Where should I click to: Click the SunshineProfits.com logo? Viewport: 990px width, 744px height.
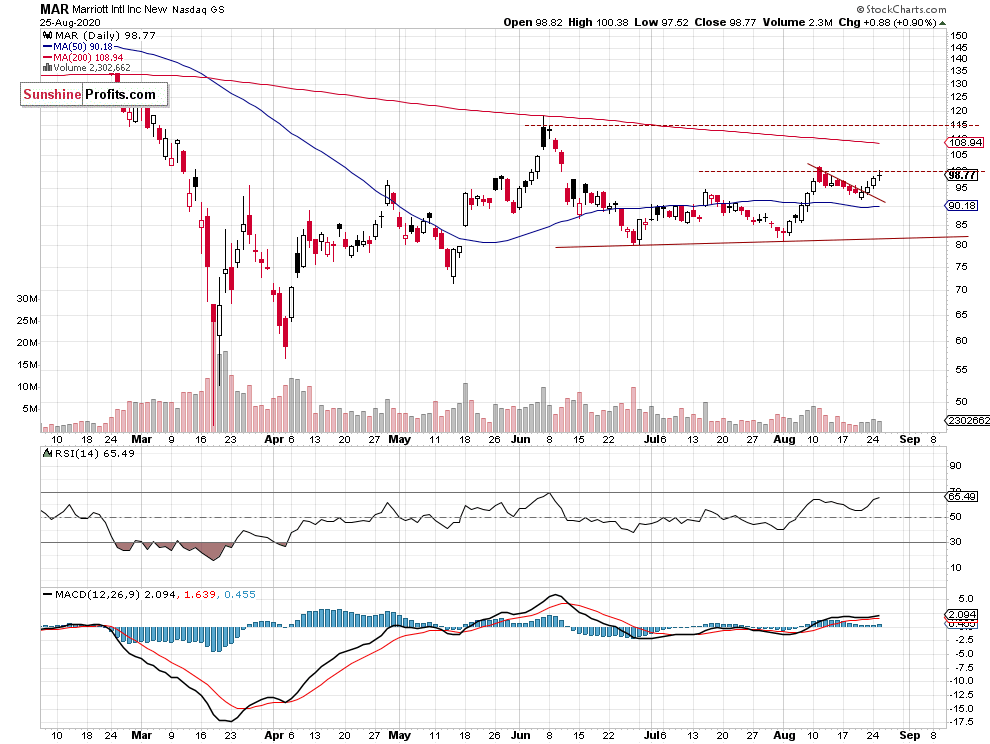pos(94,95)
